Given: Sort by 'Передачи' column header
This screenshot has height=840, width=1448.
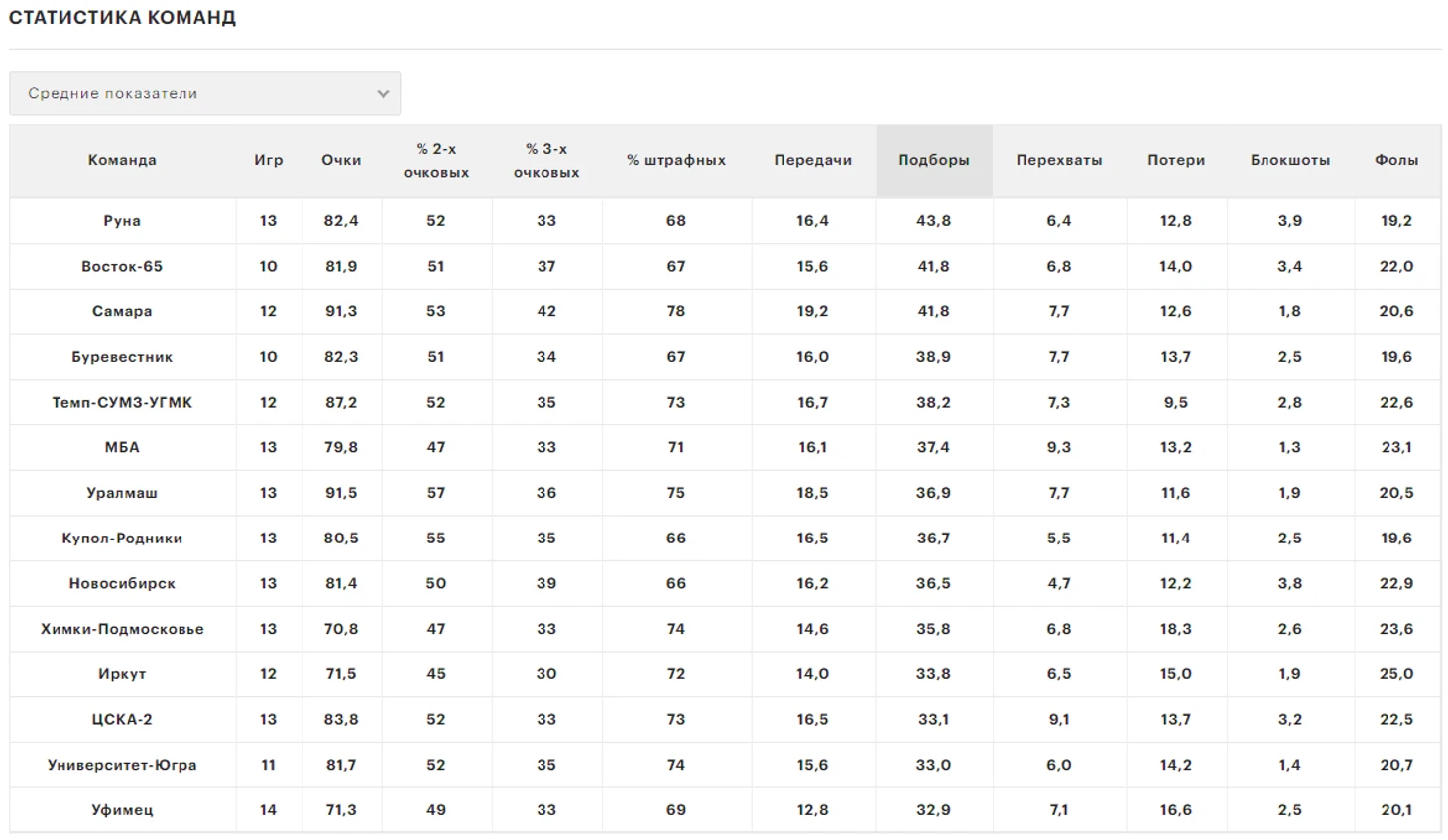Looking at the screenshot, I should click(x=813, y=160).
